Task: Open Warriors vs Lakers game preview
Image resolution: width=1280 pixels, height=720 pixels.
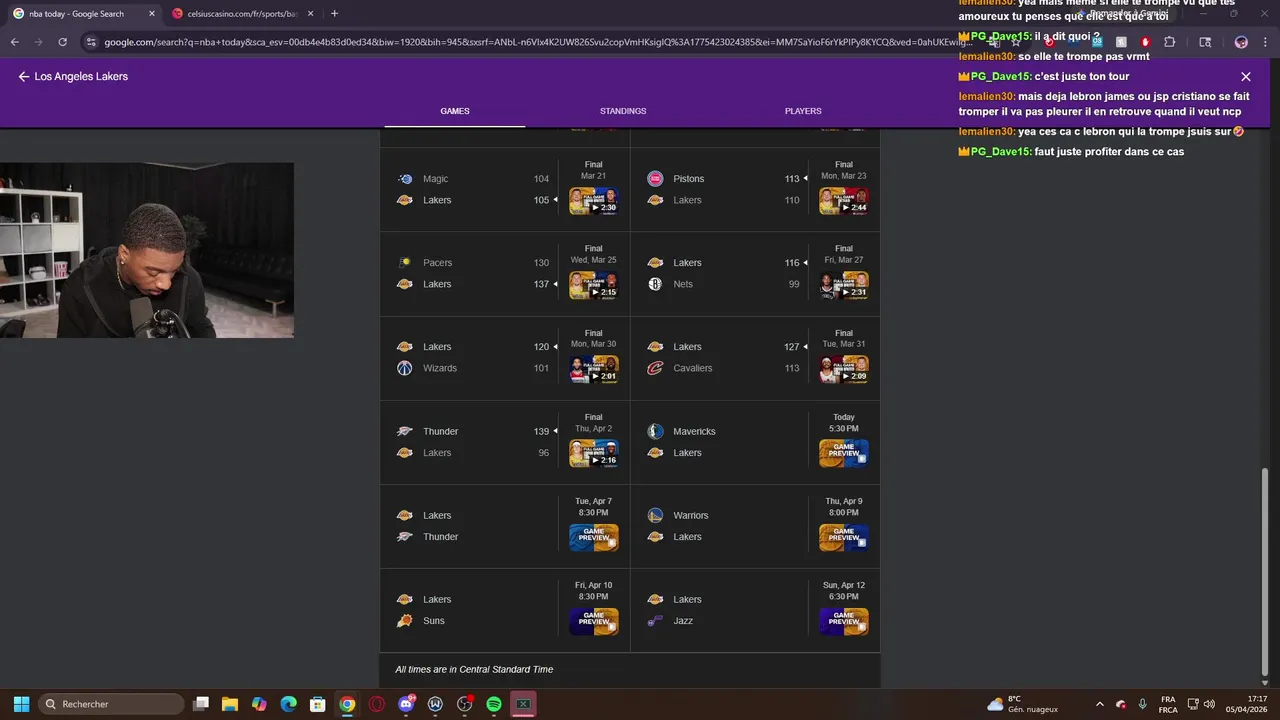Action: (844, 537)
